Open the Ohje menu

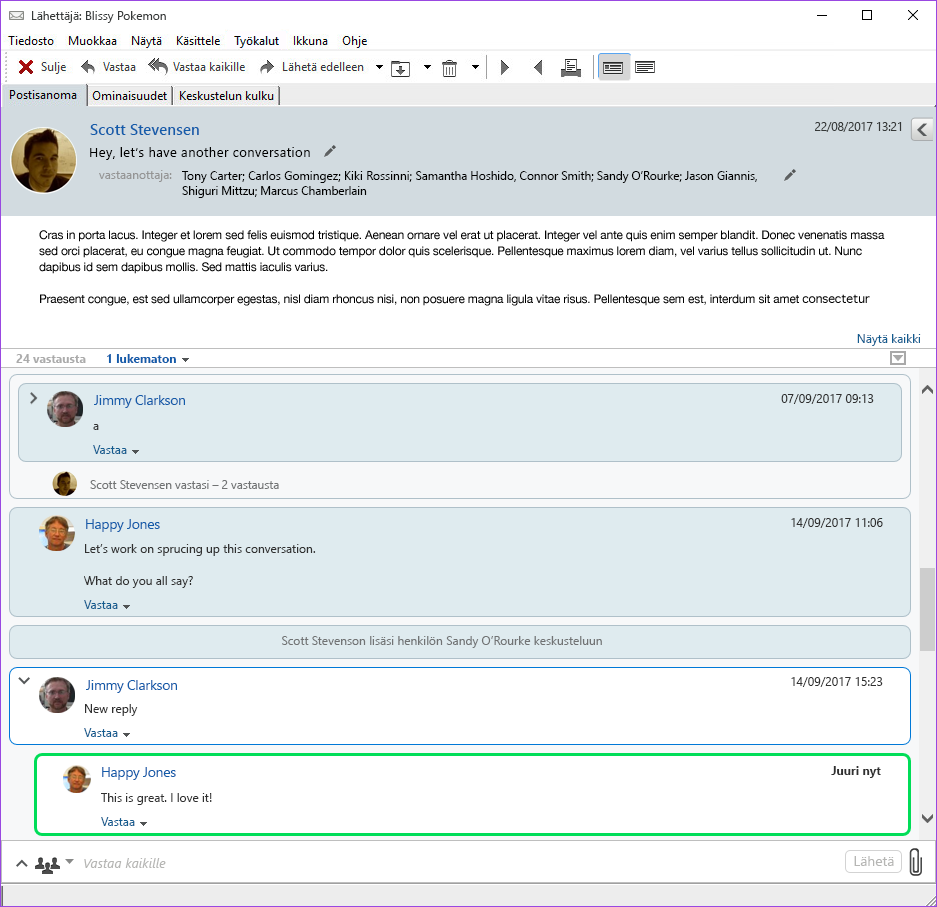354,41
